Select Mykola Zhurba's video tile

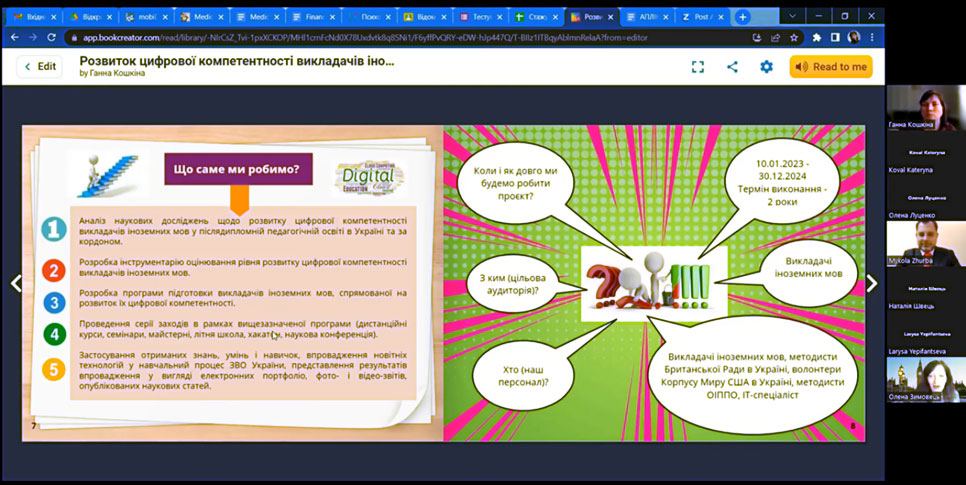(x=926, y=243)
